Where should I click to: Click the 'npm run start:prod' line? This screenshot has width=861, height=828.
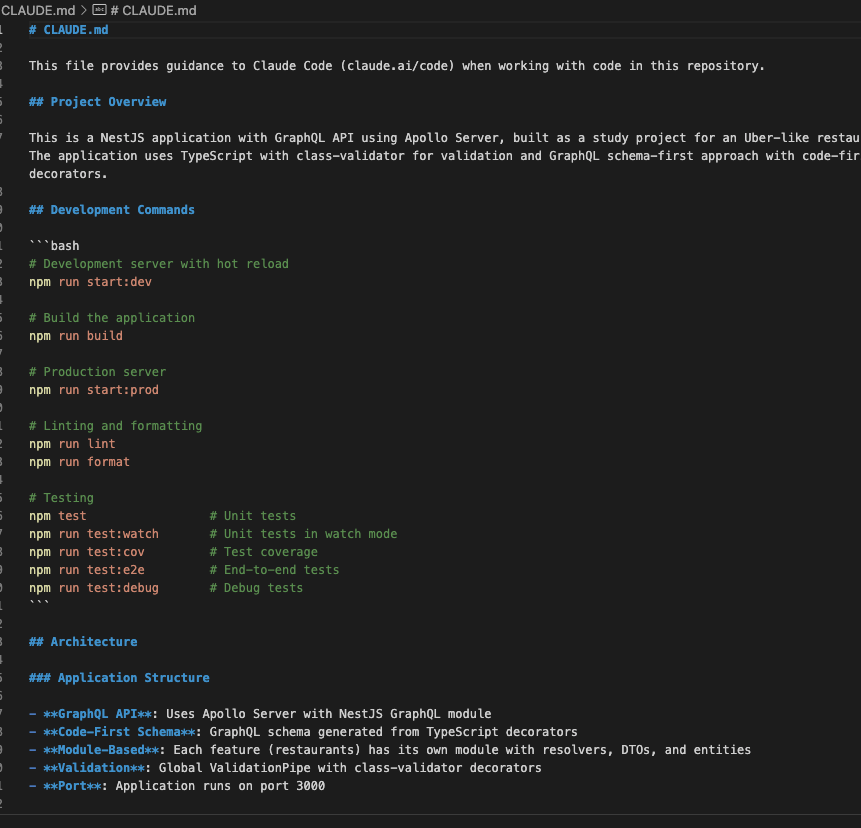(94, 390)
